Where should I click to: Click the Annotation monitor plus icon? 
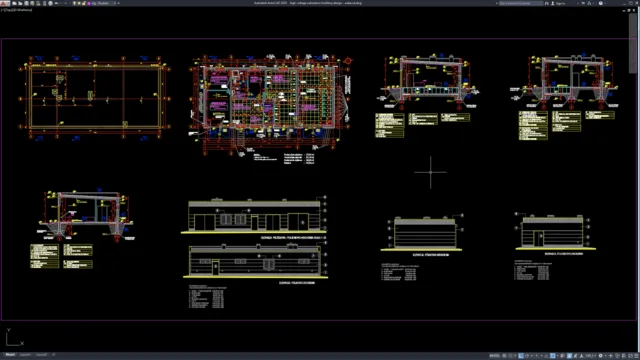(611, 356)
